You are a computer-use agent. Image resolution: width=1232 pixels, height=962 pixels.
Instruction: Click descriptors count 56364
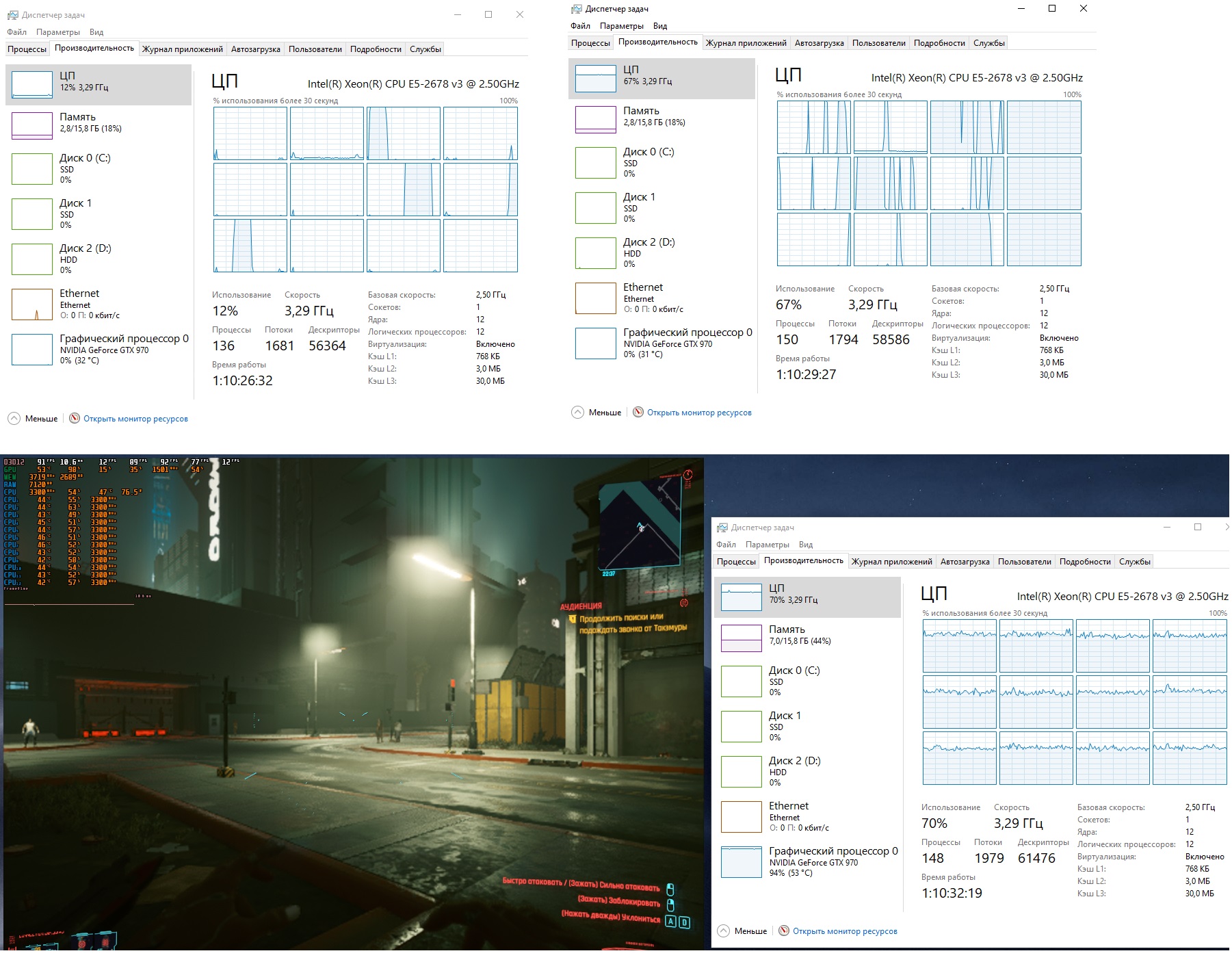tap(327, 346)
